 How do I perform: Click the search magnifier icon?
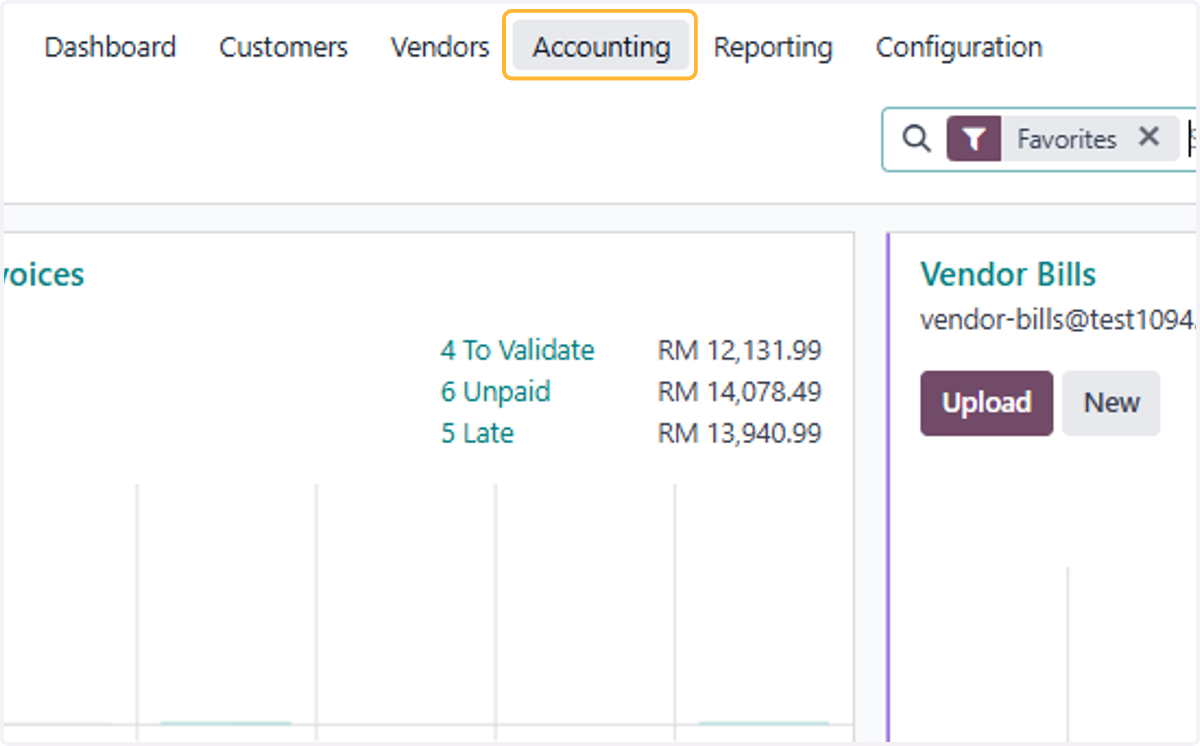tap(916, 139)
